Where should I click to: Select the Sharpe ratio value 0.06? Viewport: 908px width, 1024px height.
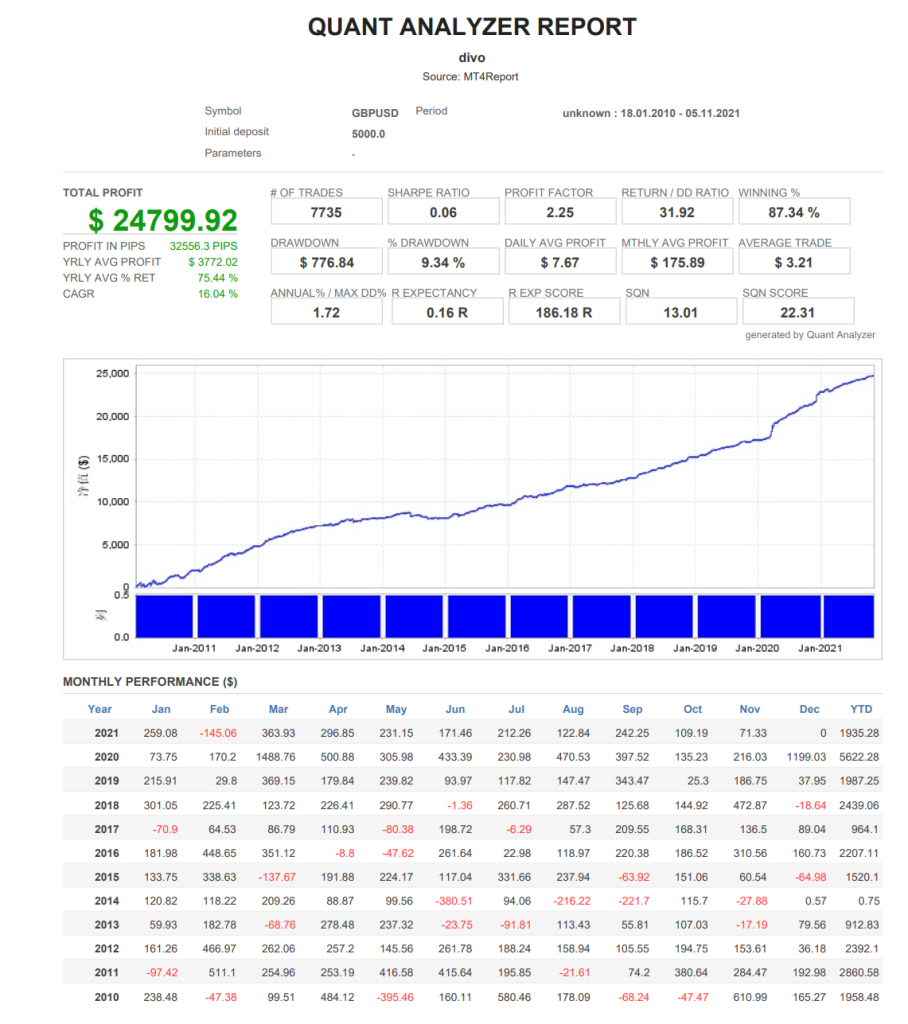(x=444, y=212)
